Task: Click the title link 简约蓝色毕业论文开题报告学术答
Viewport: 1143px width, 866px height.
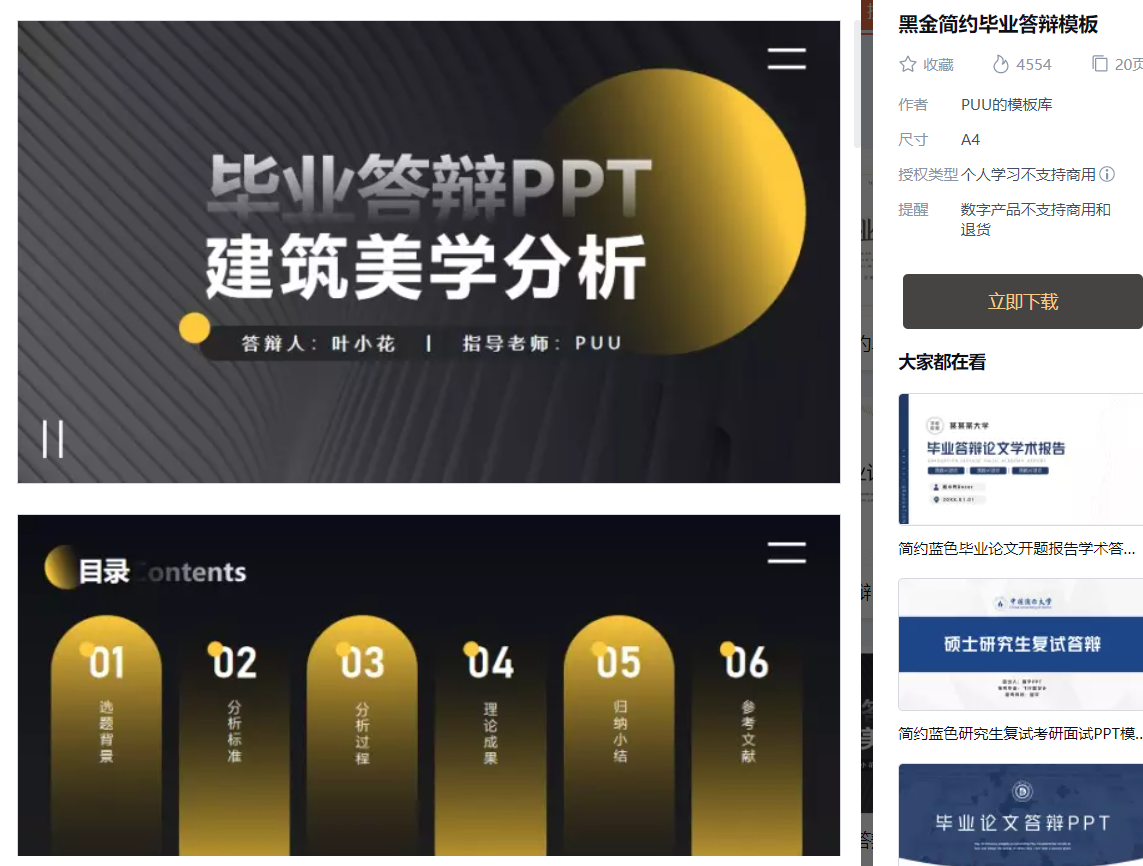Action: (1017, 548)
